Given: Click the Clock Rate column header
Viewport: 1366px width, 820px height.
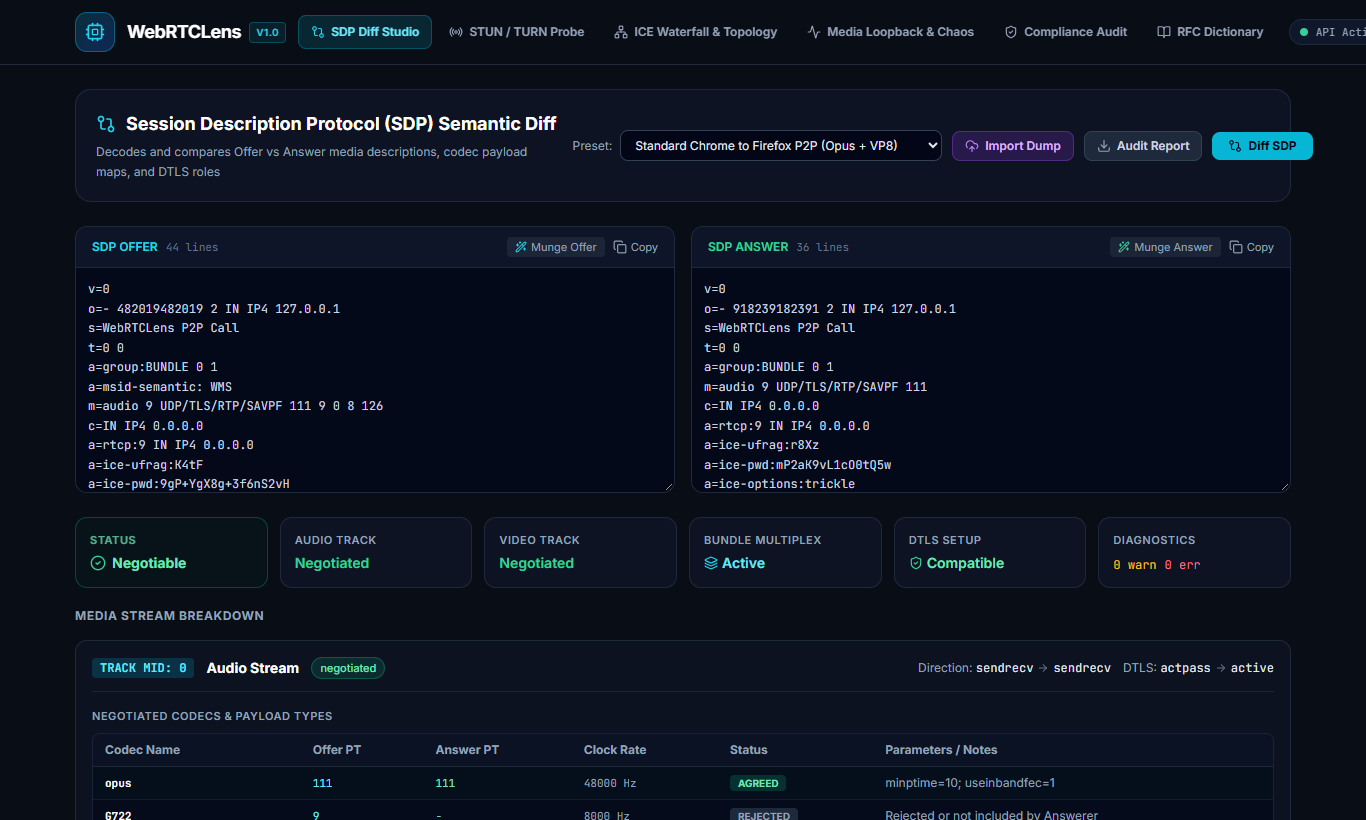Looking at the screenshot, I should (615, 750).
